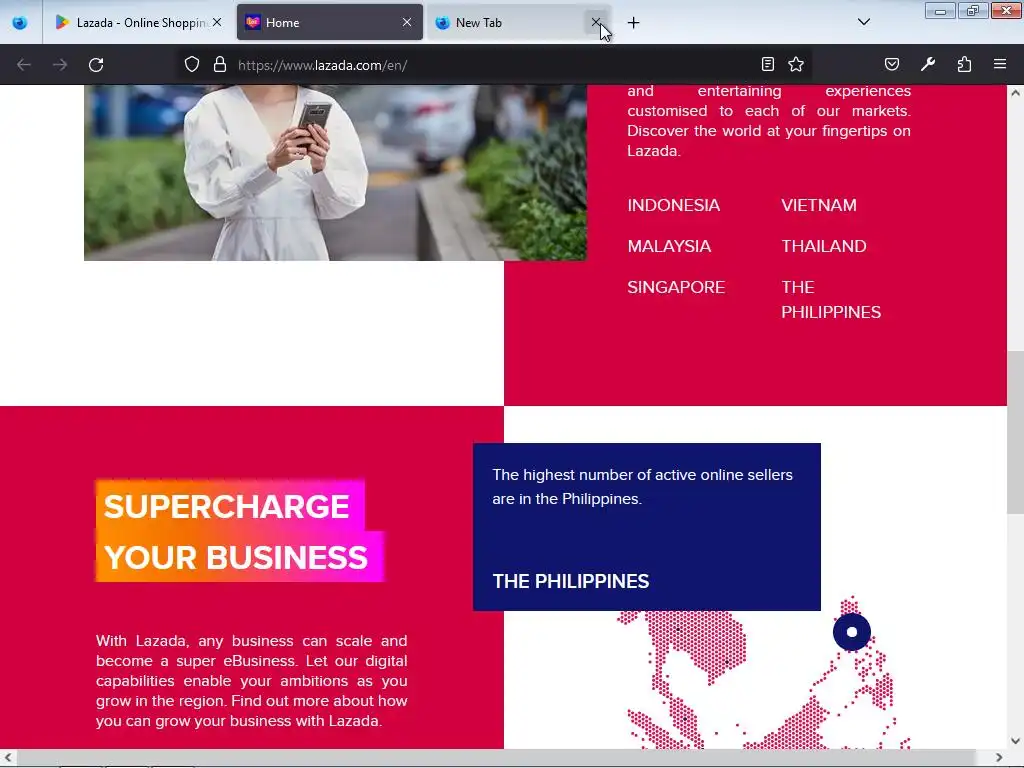The image size is (1024, 768).
Task: Click the Firefox View icon in tab strip
Action: point(20,22)
